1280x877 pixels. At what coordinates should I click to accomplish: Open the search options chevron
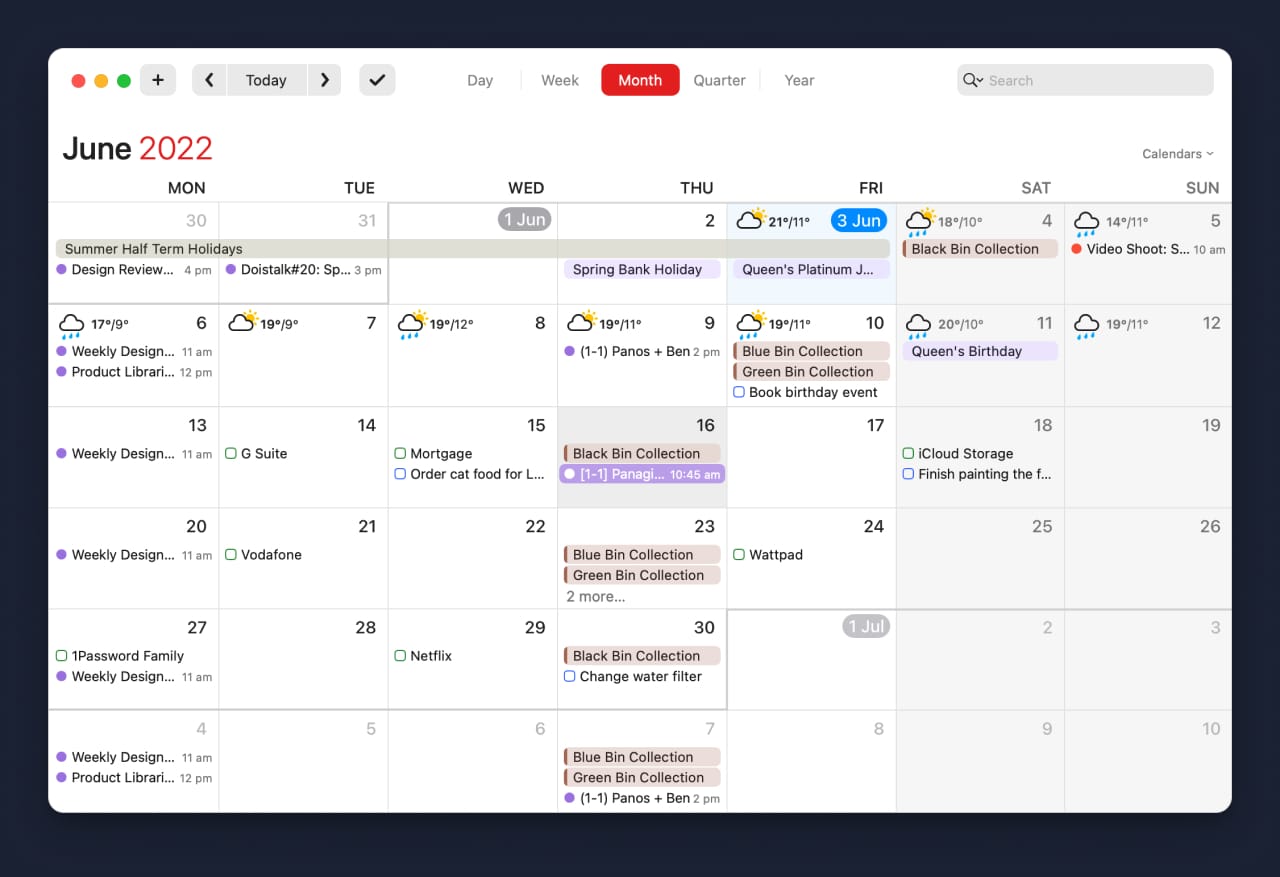pos(980,80)
